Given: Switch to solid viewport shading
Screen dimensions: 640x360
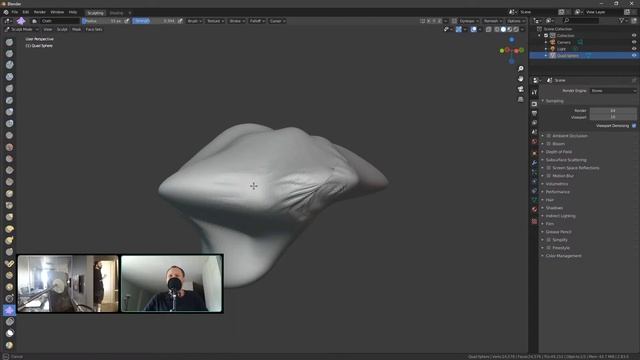Looking at the screenshot, I should pos(503,29).
